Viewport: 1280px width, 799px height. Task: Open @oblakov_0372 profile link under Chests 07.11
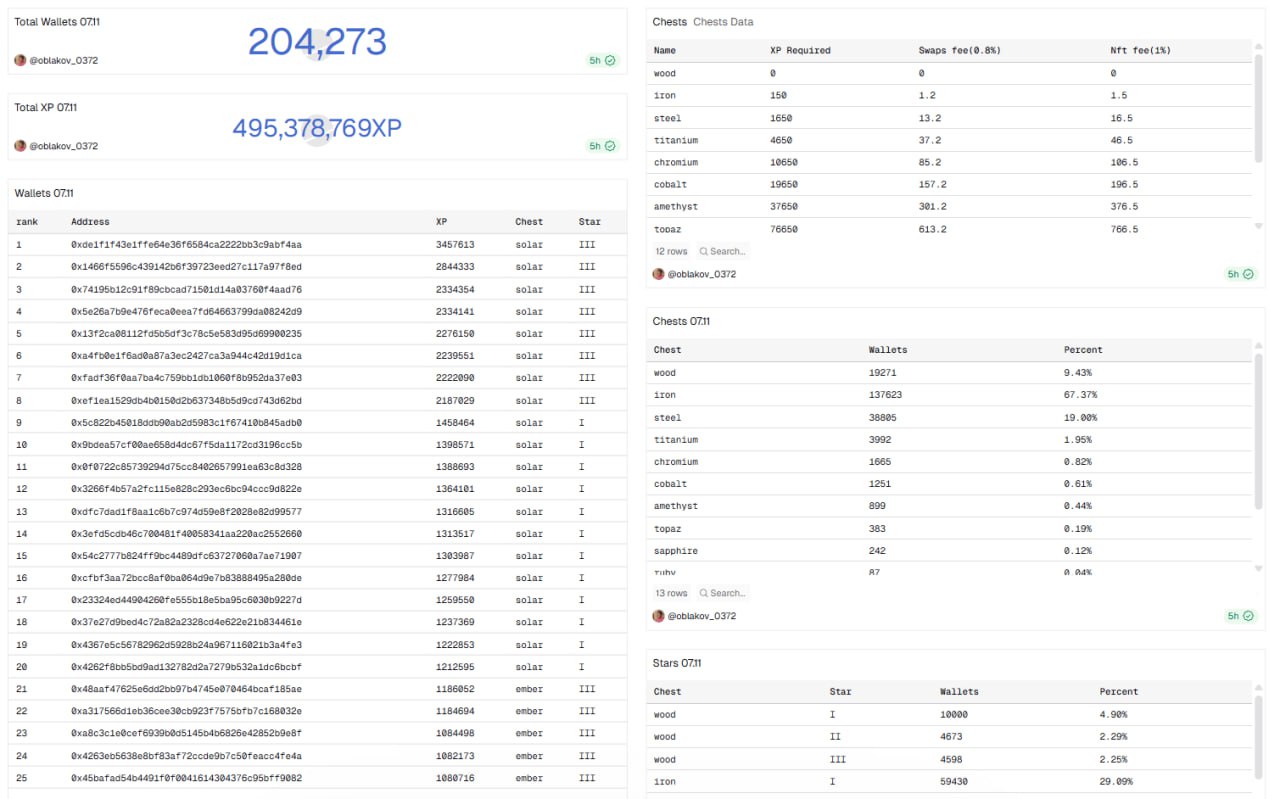(701, 616)
